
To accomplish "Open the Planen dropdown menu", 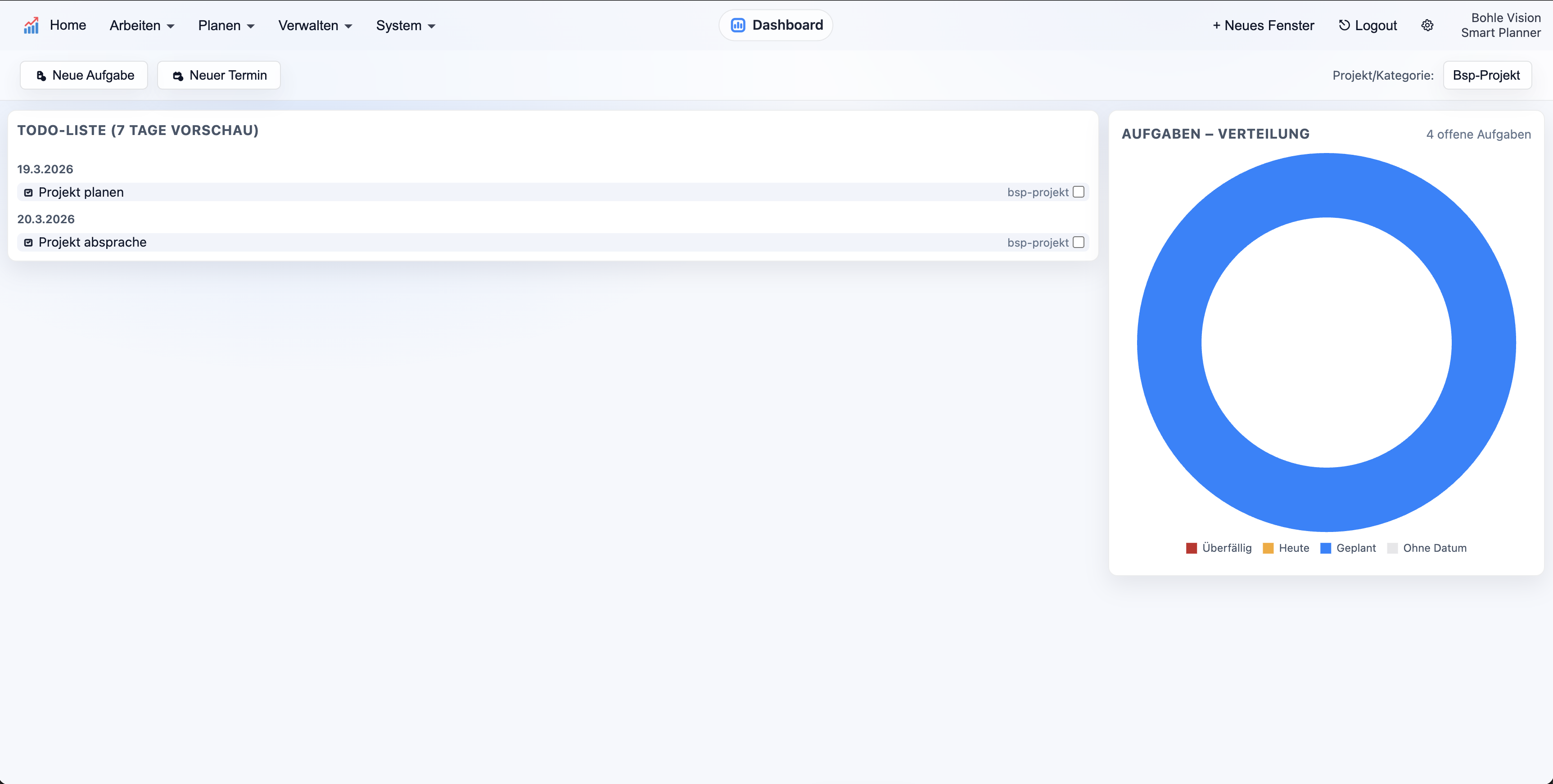I will (226, 25).
